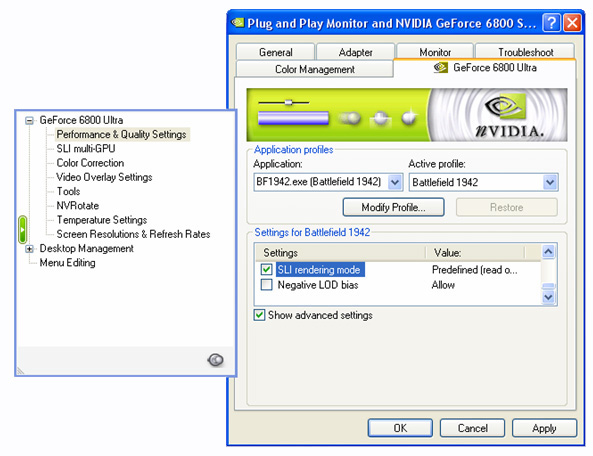The height and width of the screenshot is (456, 593).
Task: Click the Apply button
Action: [x=544, y=428]
